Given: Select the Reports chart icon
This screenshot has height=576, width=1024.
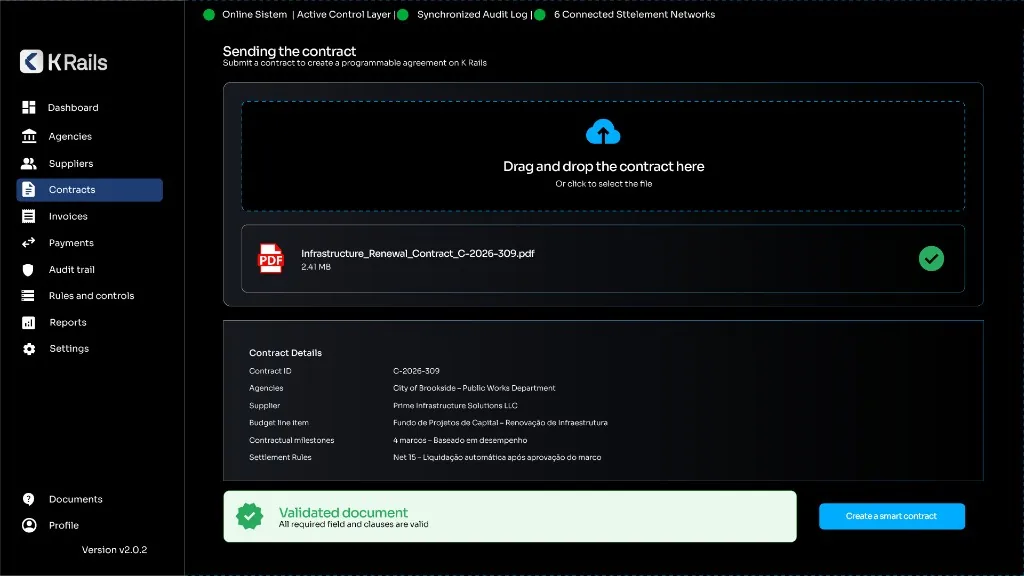Looking at the screenshot, I should (x=29, y=322).
